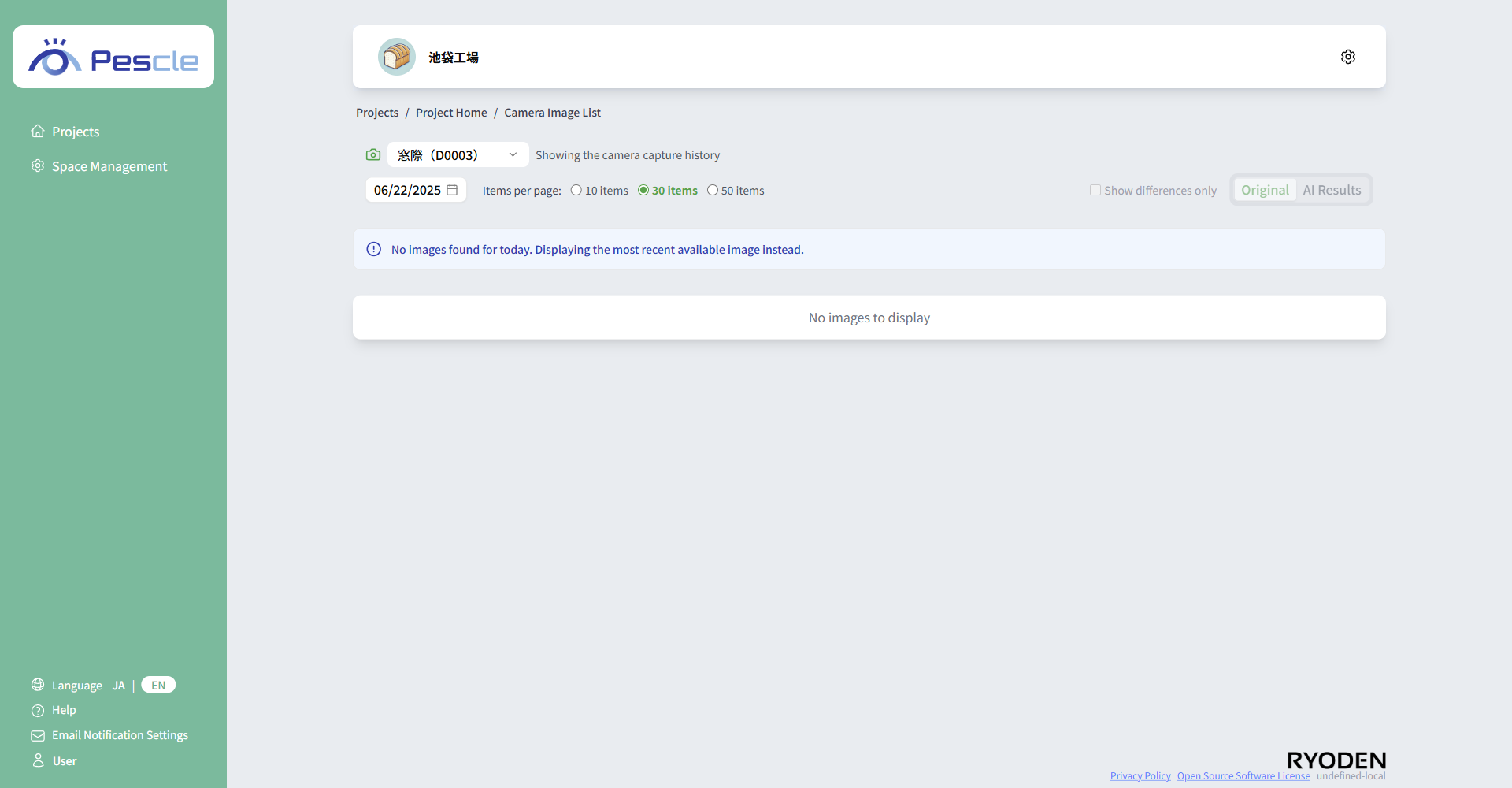Image resolution: width=1512 pixels, height=788 pixels.
Task: Click the user profile icon
Action: [38, 760]
